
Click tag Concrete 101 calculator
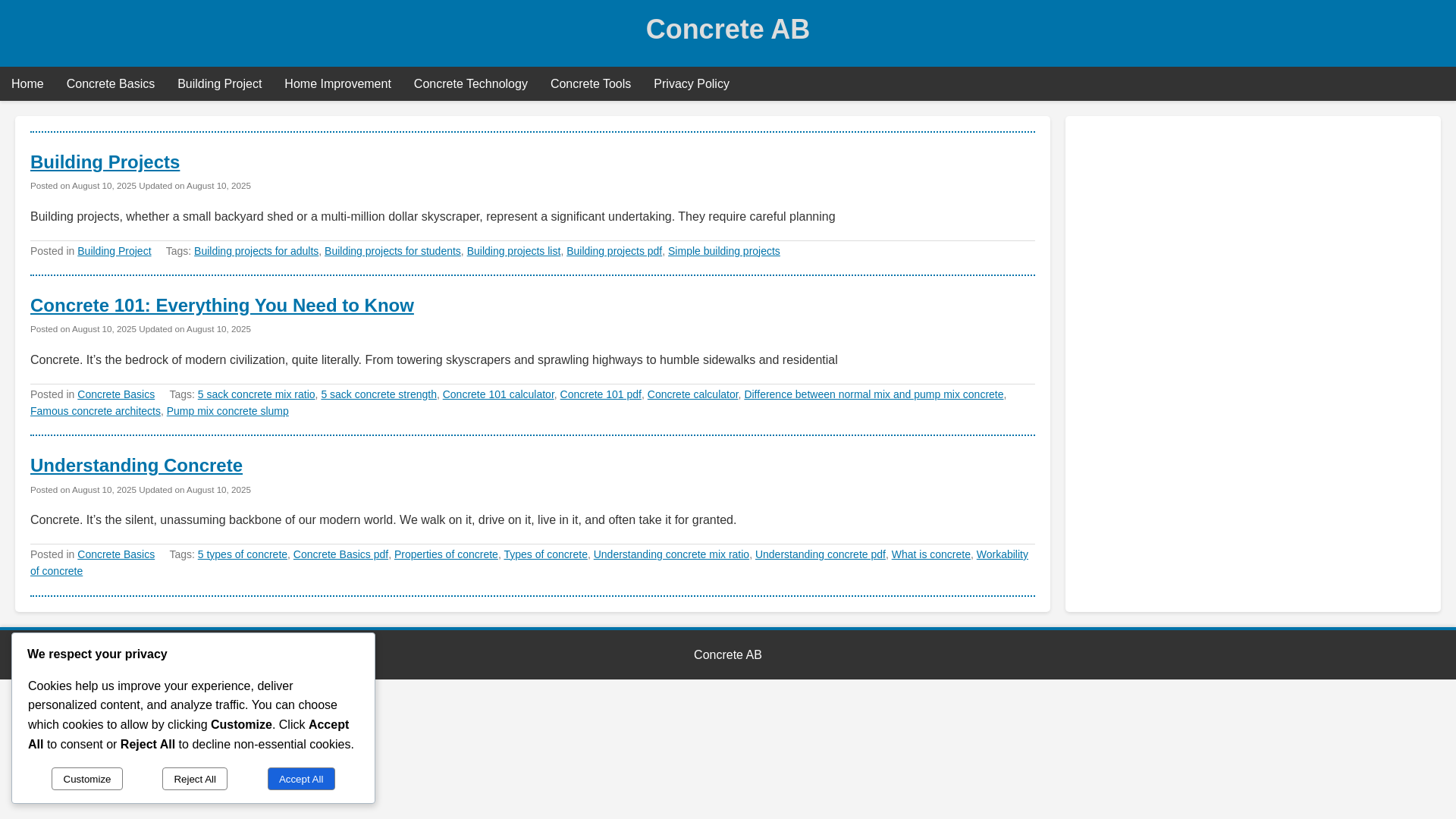[498, 394]
